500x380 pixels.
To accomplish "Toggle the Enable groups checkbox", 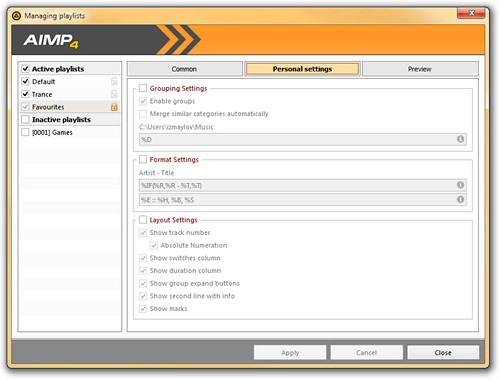I will click(x=143, y=101).
